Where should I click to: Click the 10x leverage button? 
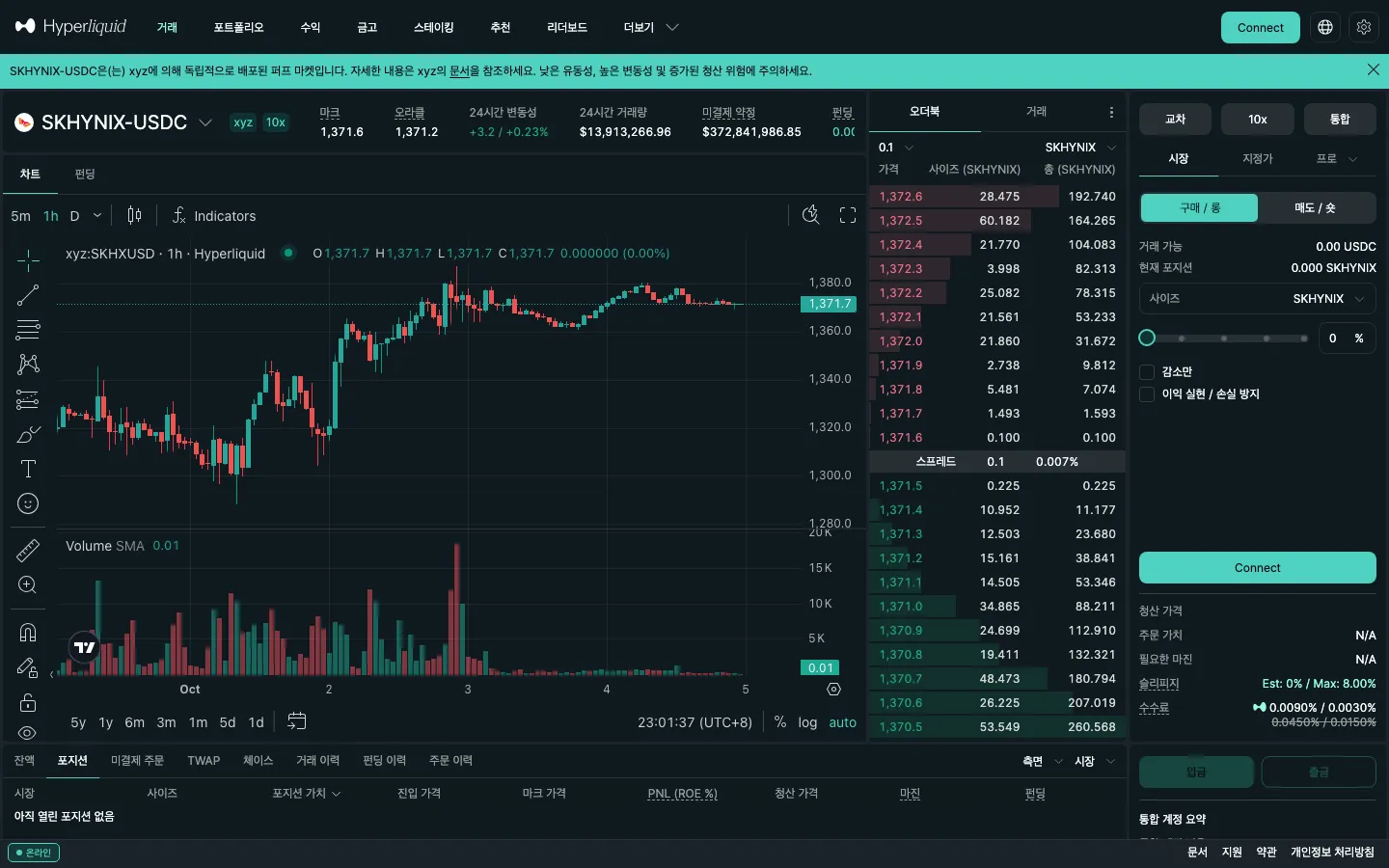coord(1258,120)
